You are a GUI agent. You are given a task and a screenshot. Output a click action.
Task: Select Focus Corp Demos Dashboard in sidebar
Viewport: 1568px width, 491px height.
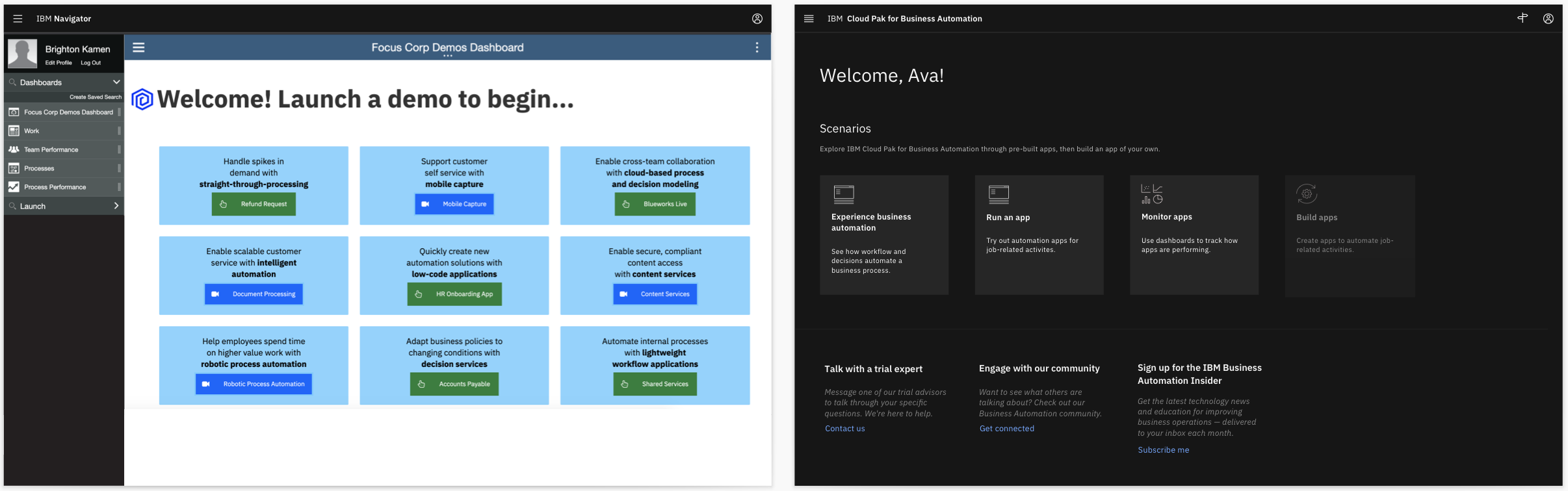coord(64,112)
